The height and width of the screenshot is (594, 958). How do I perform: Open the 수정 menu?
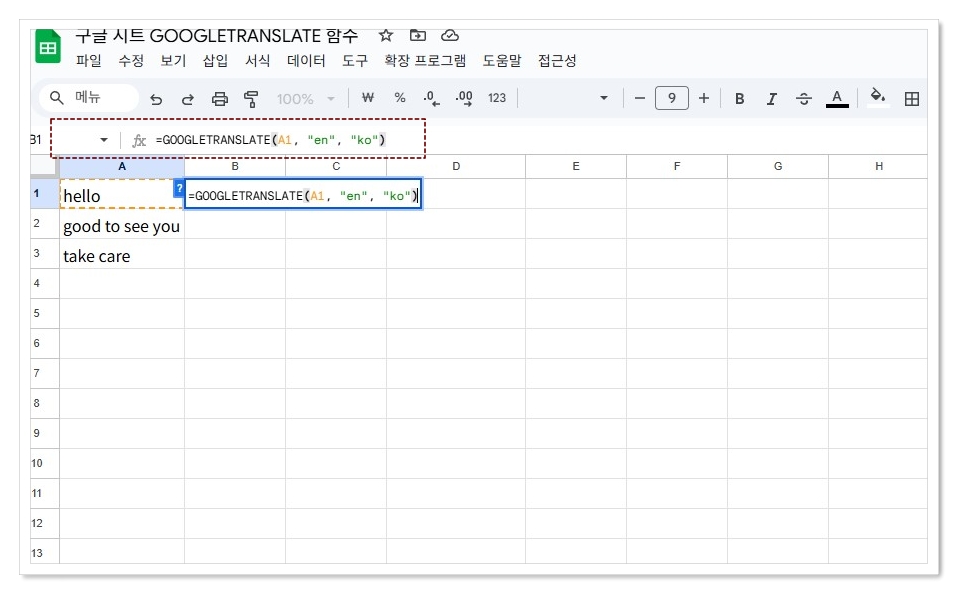coord(131,60)
